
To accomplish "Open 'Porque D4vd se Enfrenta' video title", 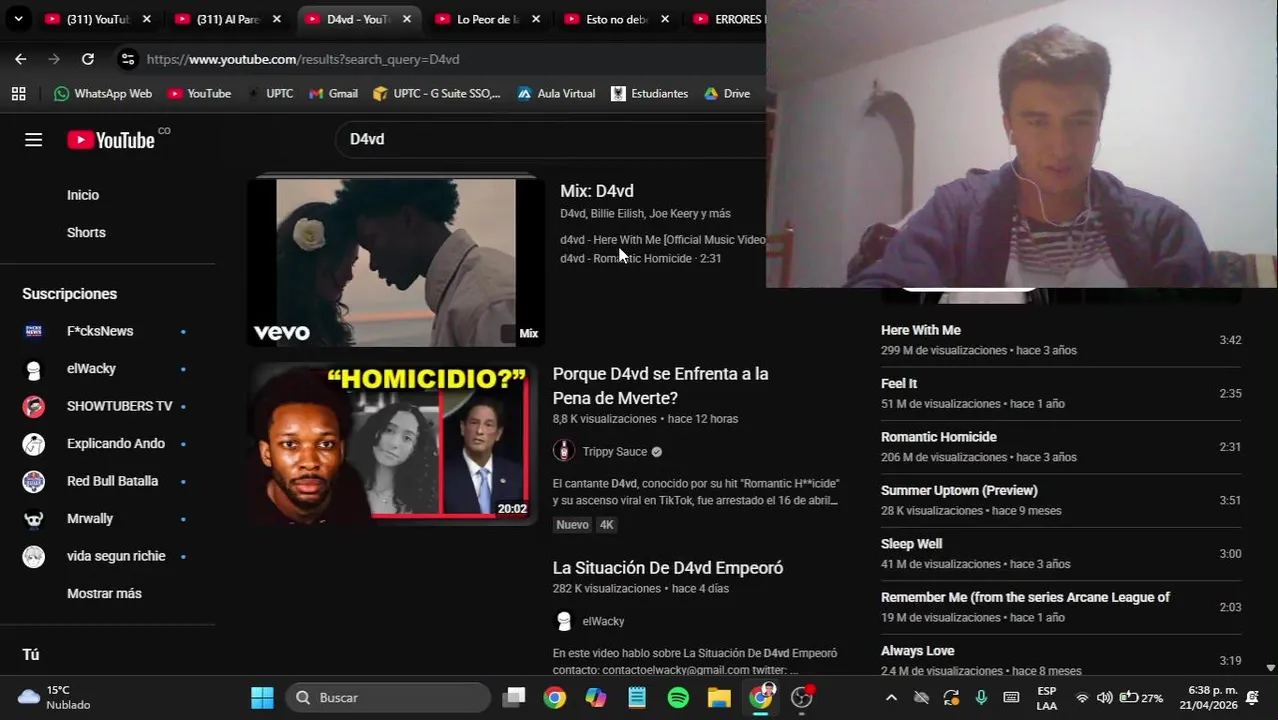I will (x=661, y=386).
